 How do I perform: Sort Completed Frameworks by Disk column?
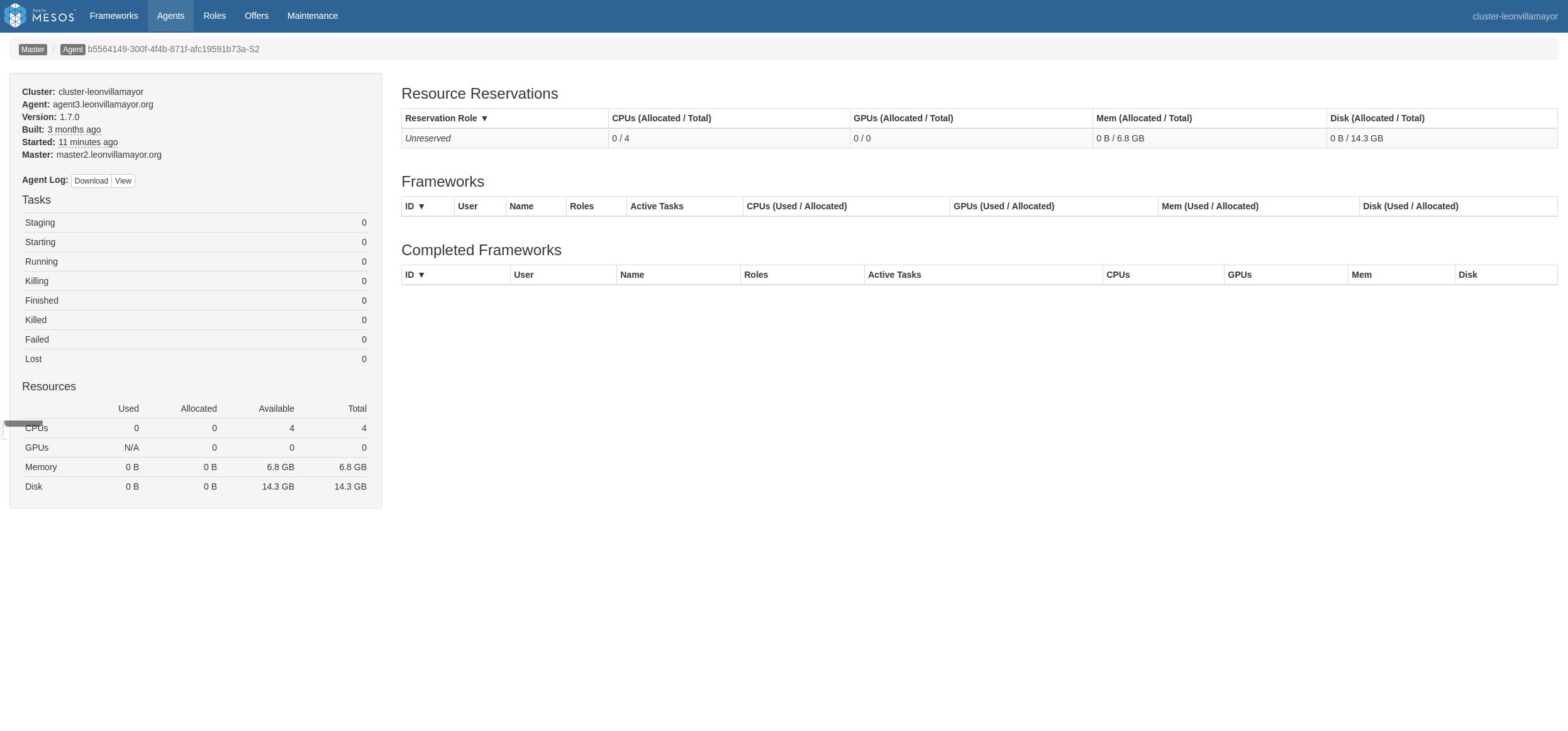1506,275
